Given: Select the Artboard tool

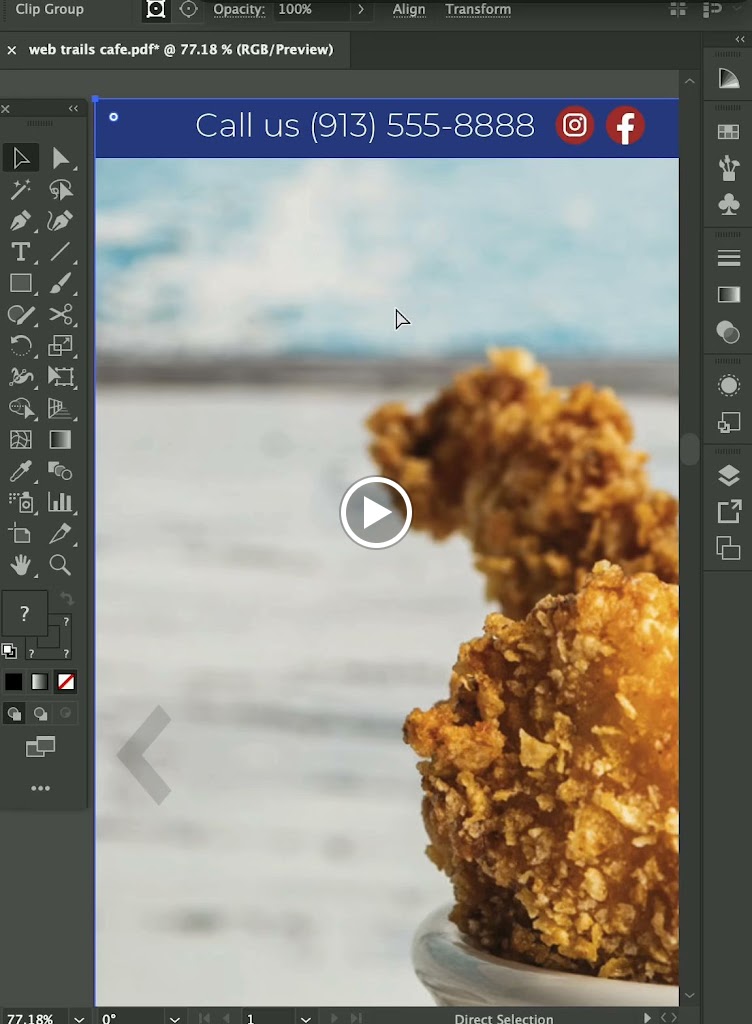Looking at the screenshot, I should point(21,534).
